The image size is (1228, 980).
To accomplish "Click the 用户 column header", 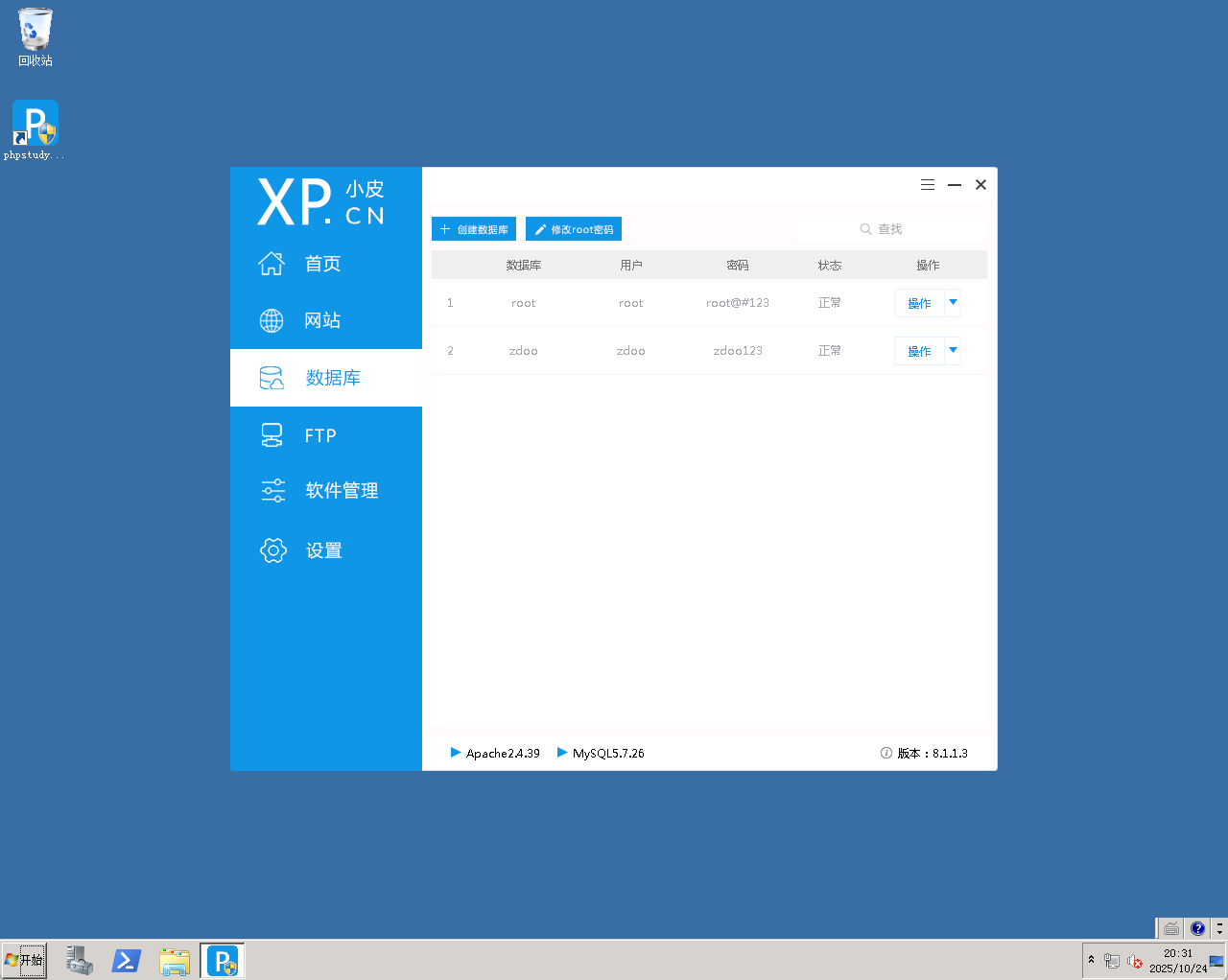I will click(x=631, y=266).
